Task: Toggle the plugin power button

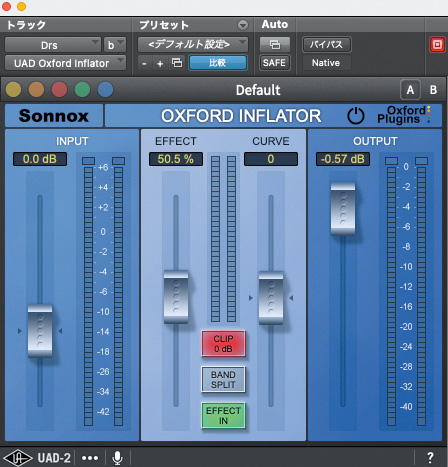Action: coord(356,116)
